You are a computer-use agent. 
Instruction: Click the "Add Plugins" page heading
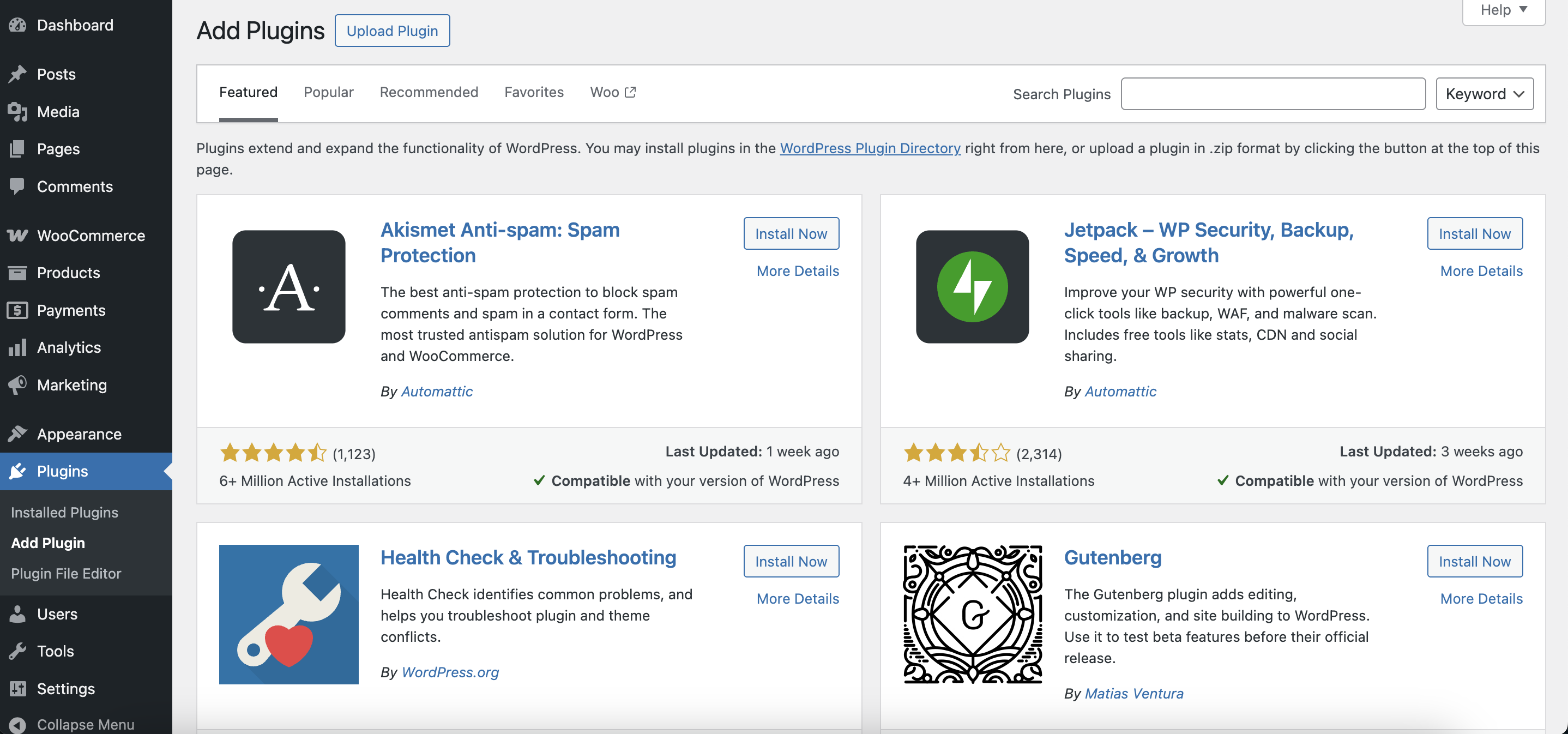pos(261,31)
